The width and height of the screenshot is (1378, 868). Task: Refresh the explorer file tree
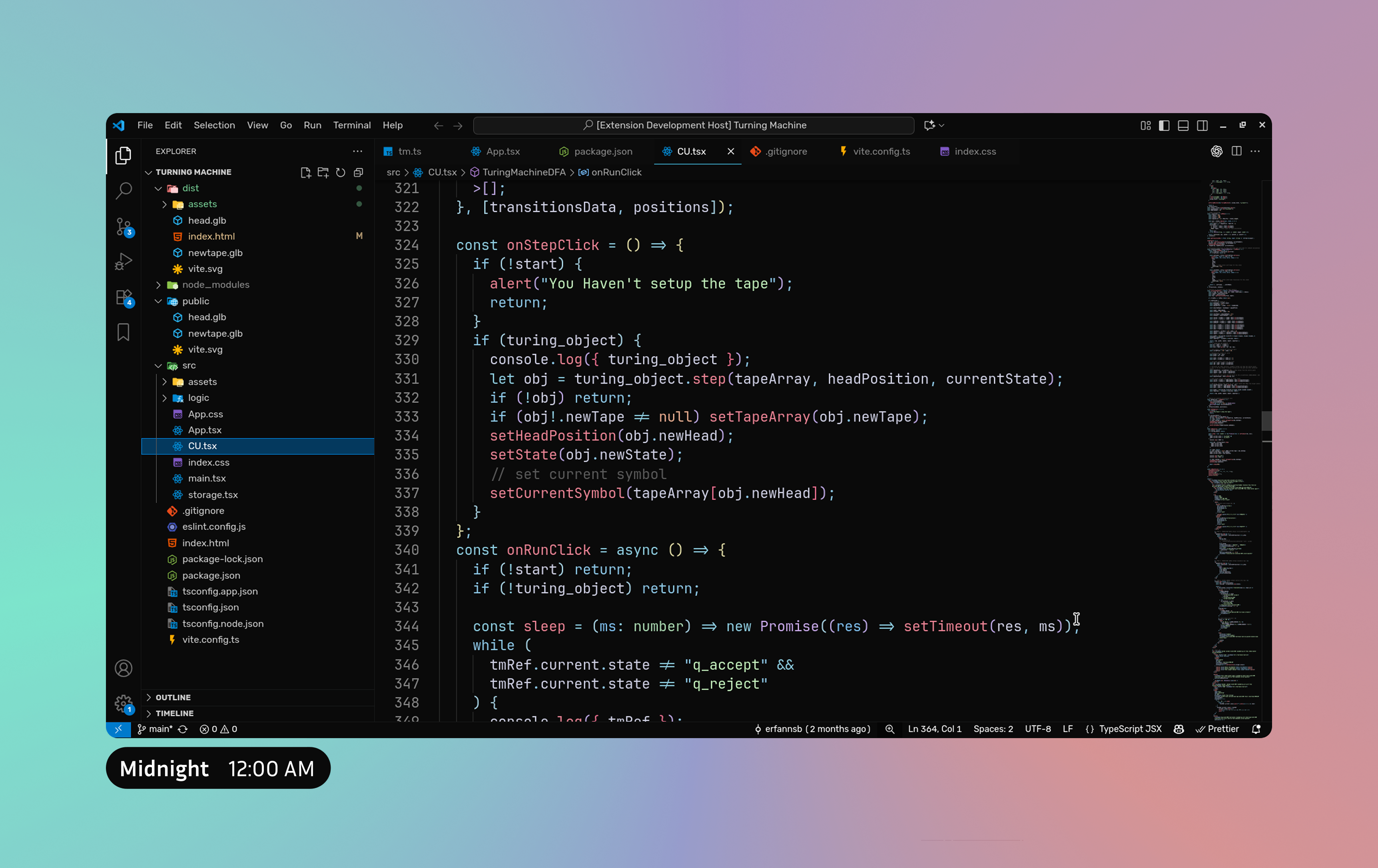341,172
